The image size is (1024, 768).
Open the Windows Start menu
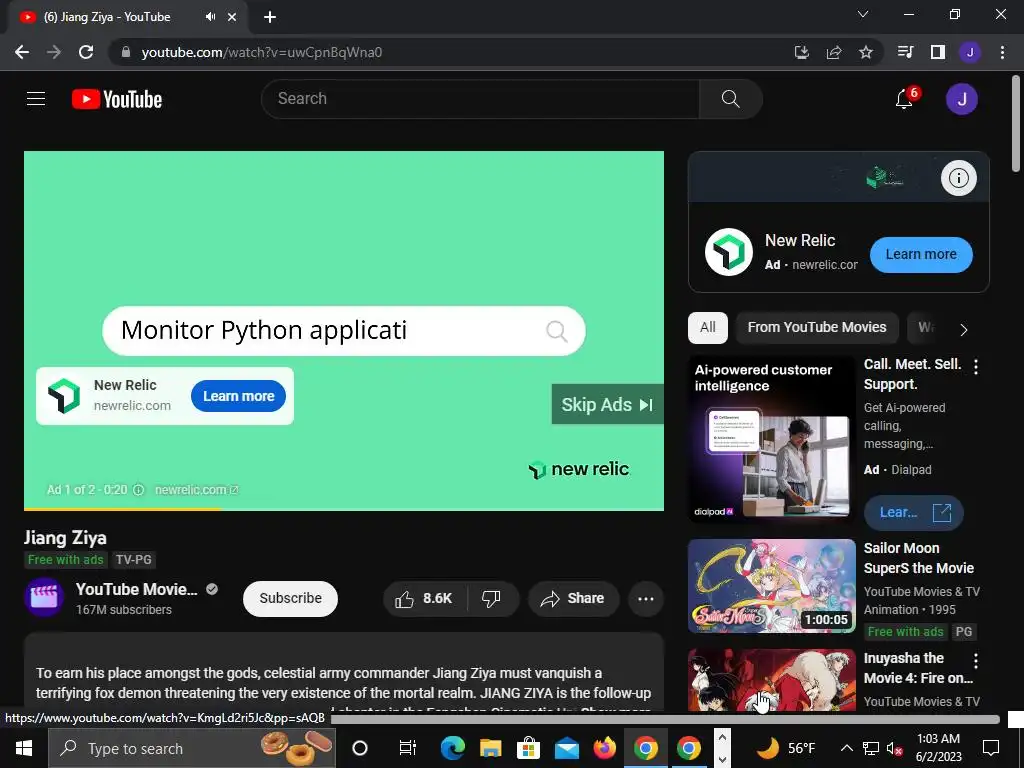click(x=24, y=748)
